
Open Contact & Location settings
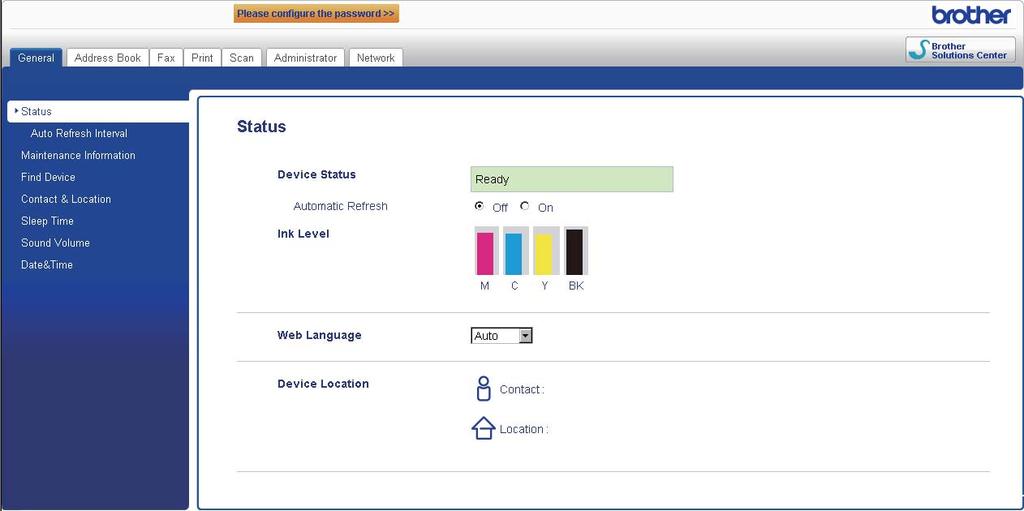coord(66,199)
